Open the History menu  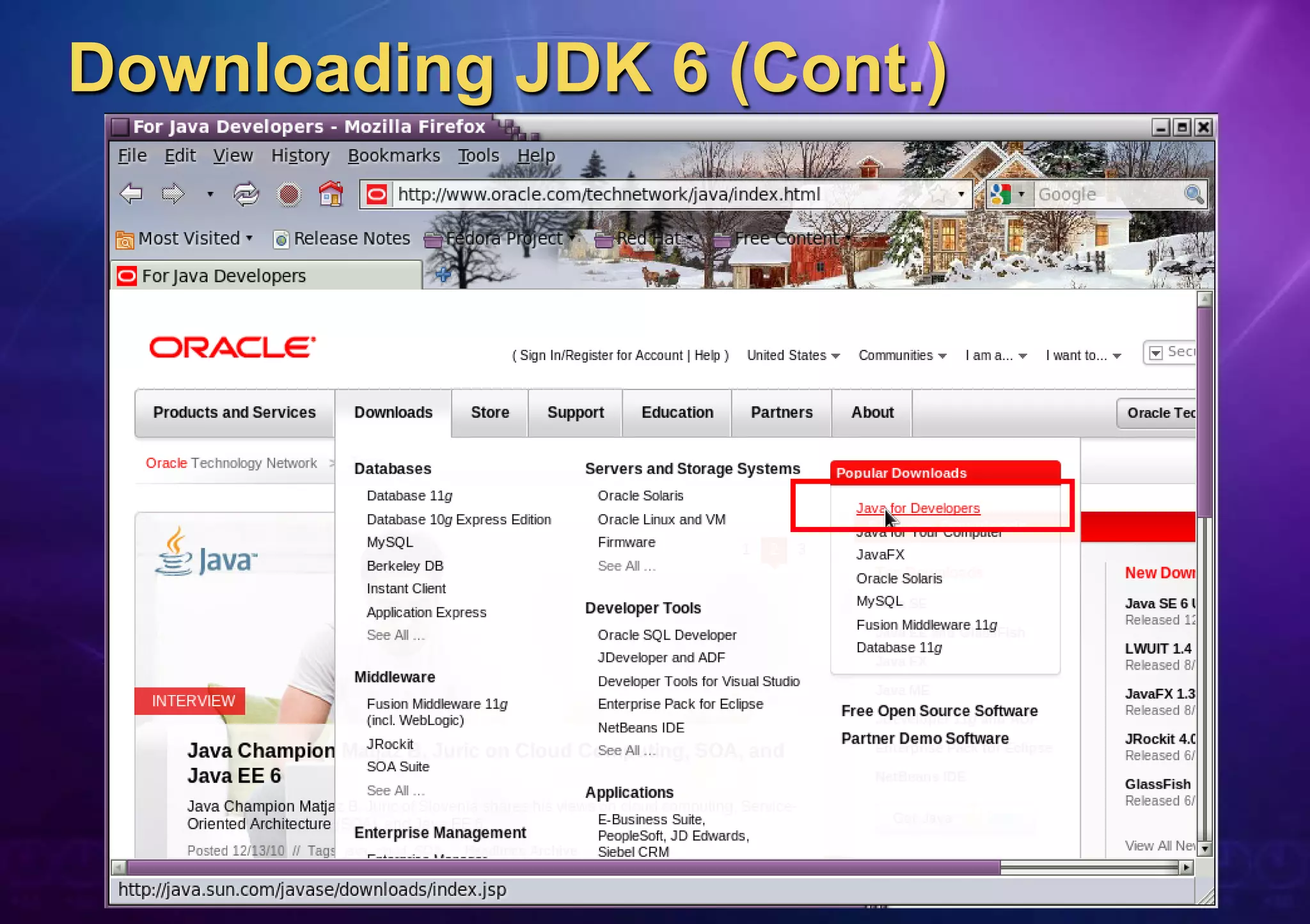click(300, 155)
